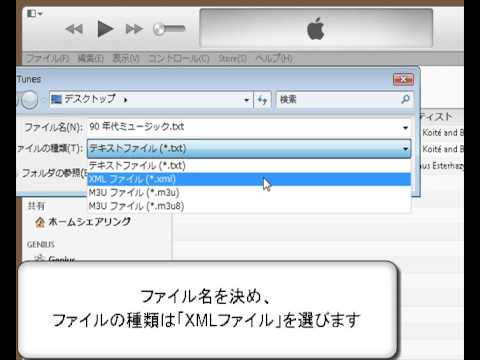Open the iTunes window menu icon
Viewport: 480px width, 360px height.
[x=35, y=14]
